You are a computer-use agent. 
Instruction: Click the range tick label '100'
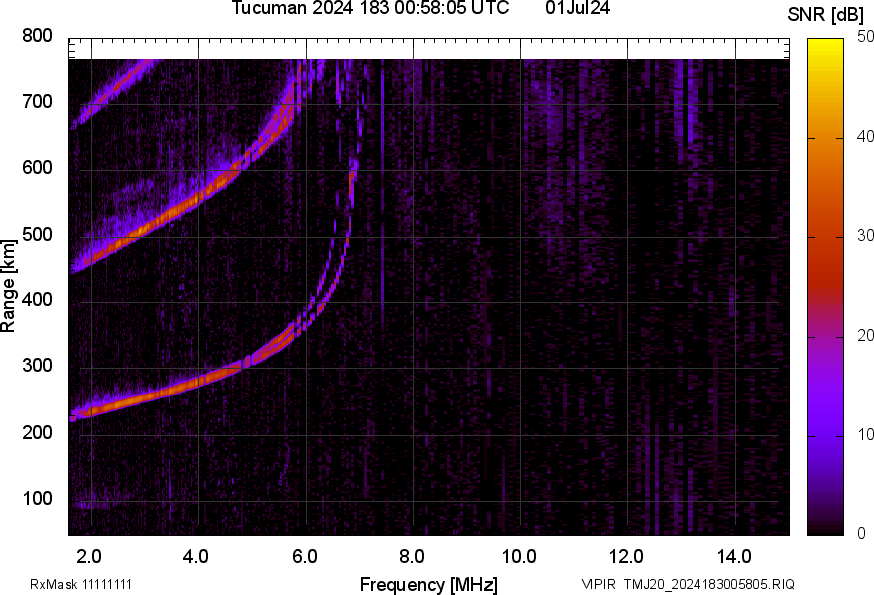coord(37,498)
